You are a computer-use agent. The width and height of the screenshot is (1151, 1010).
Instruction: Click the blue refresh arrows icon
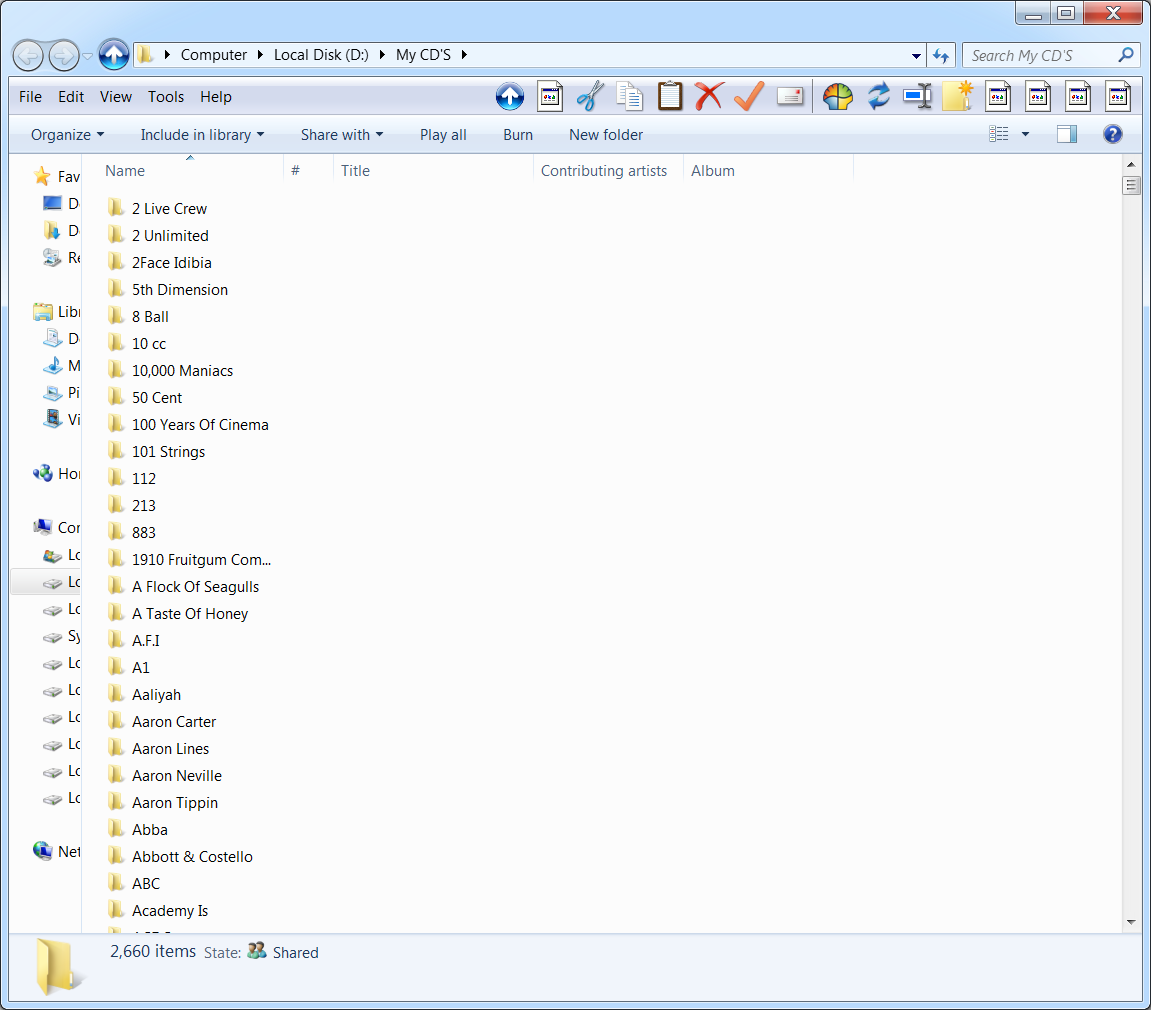(878, 96)
